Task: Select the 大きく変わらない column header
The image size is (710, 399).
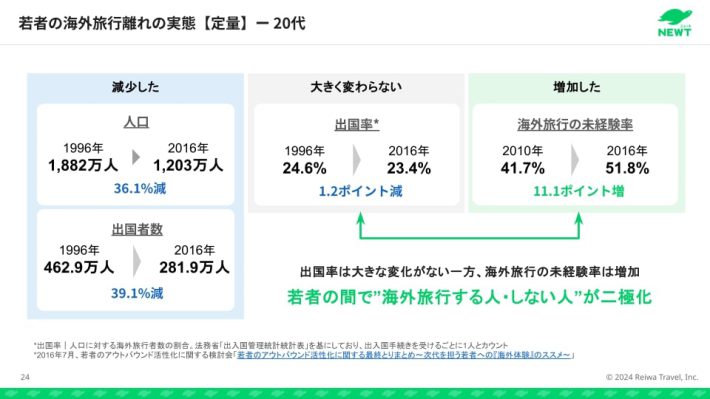Action: tap(356, 87)
